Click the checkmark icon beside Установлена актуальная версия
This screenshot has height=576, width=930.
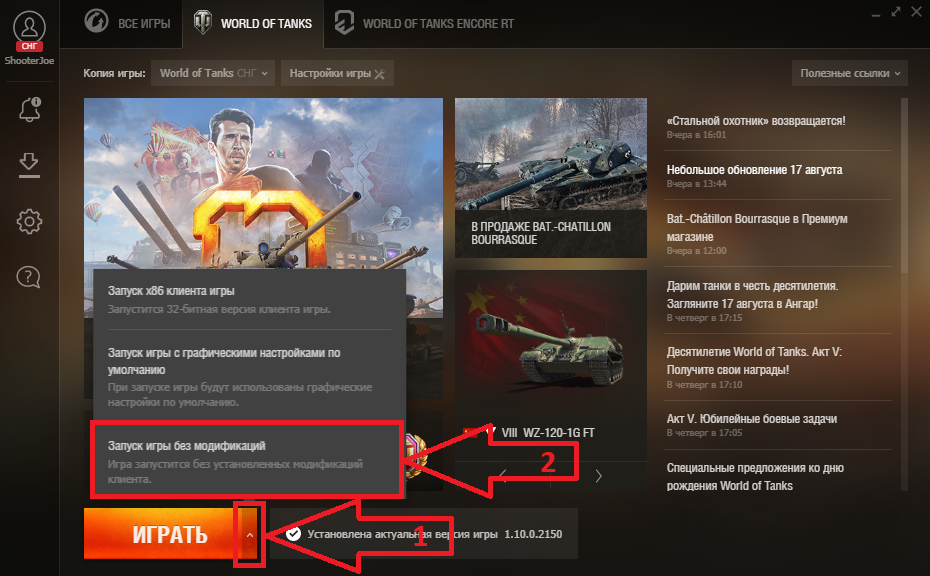(294, 534)
